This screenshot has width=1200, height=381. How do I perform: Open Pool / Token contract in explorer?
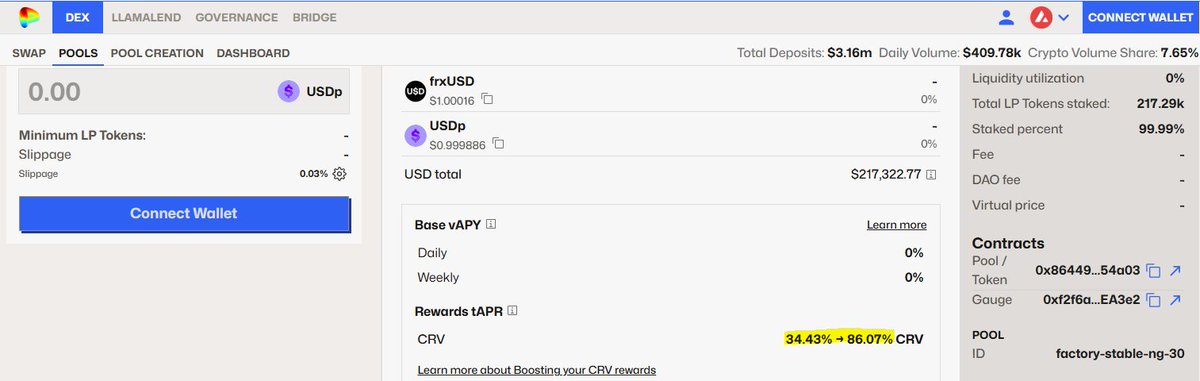(x=1175, y=271)
